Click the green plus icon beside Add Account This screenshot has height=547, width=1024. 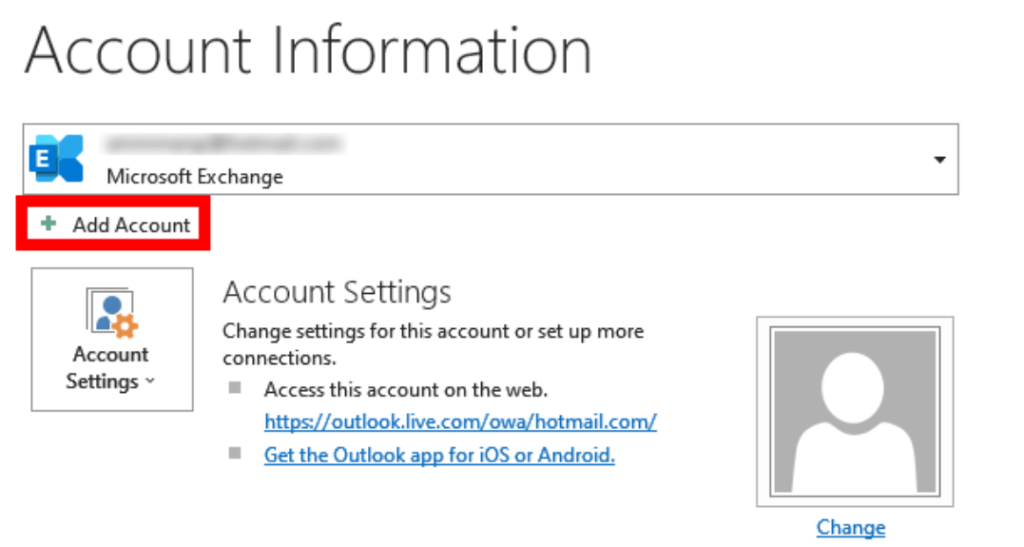click(x=48, y=224)
